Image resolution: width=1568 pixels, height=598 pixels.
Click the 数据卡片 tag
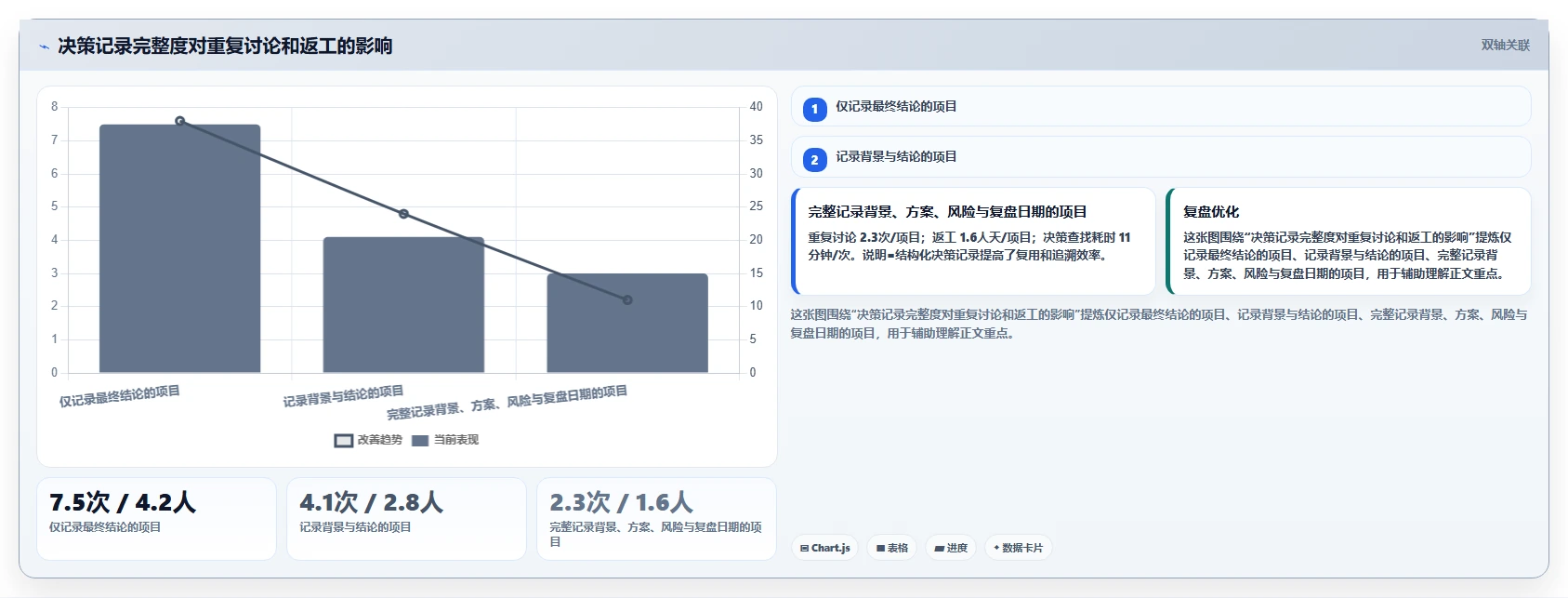1019,548
